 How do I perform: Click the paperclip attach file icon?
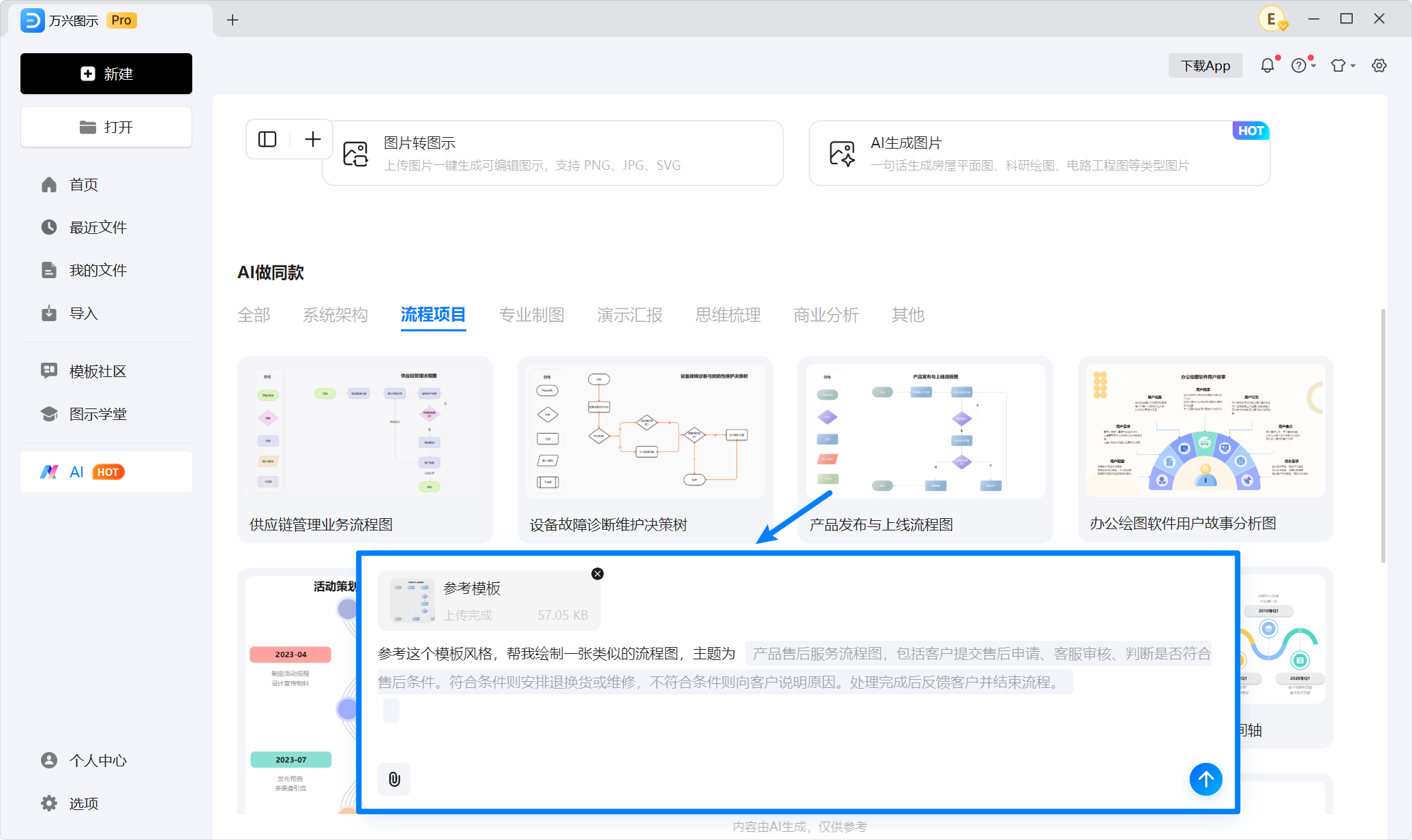tap(394, 779)
